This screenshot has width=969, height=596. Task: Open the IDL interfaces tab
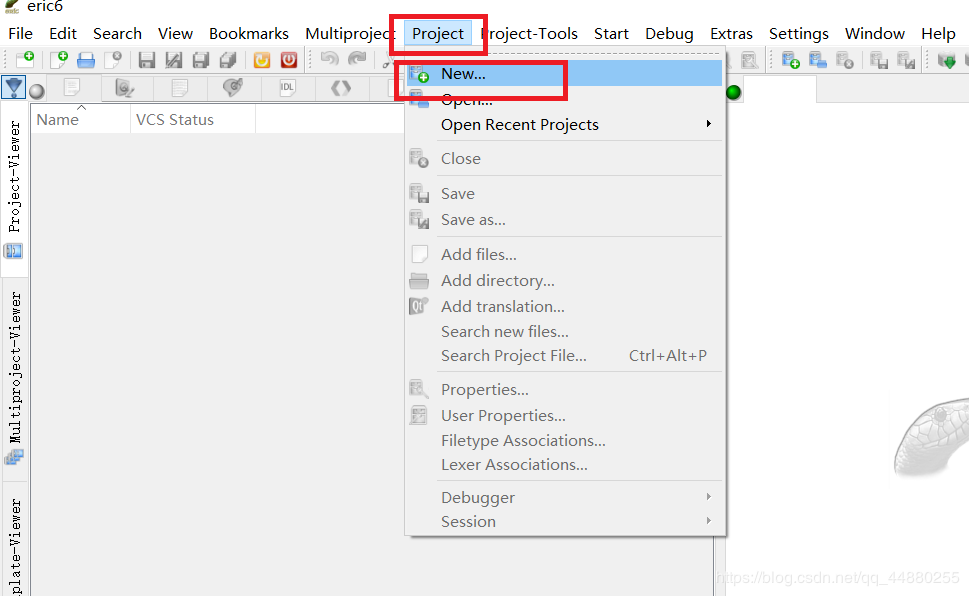coord(287,88)
